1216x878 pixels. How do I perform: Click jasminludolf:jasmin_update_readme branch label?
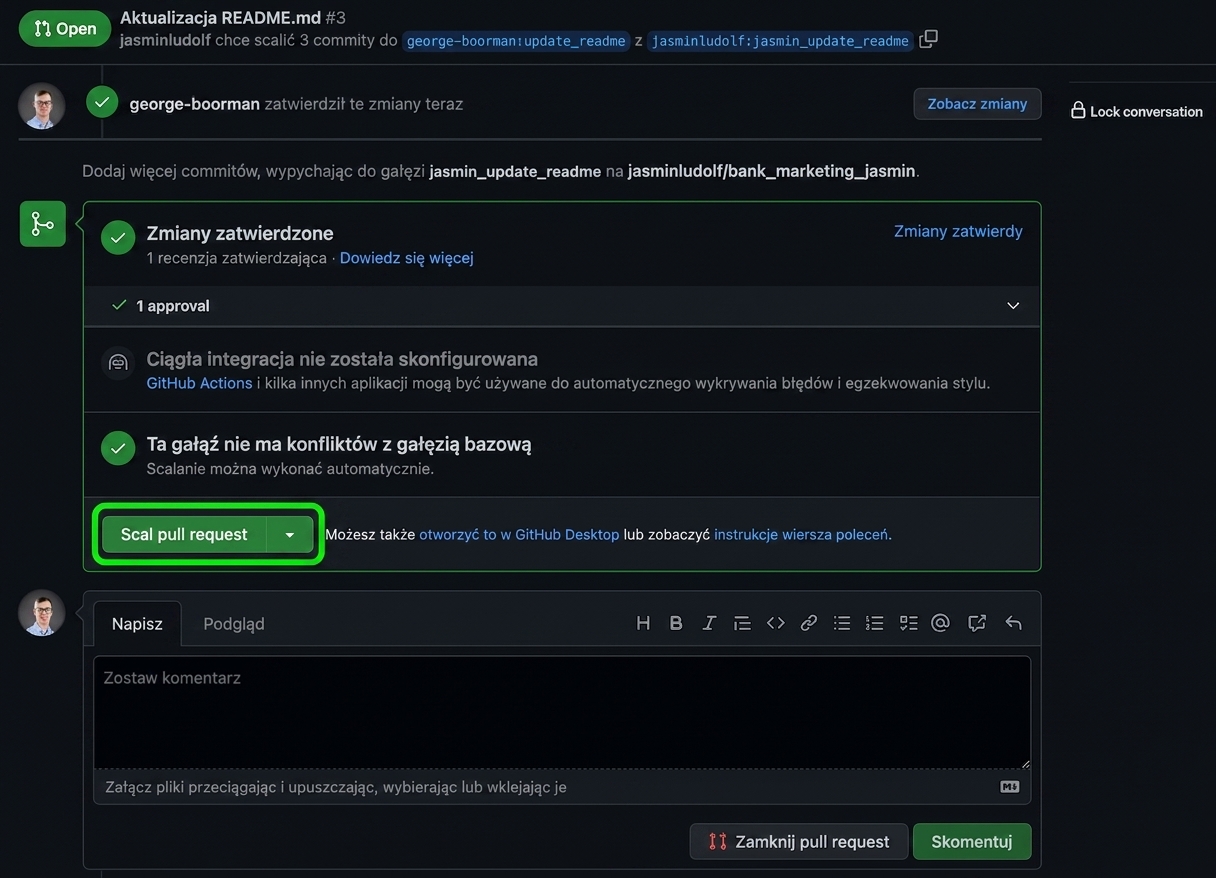point(780,41)
